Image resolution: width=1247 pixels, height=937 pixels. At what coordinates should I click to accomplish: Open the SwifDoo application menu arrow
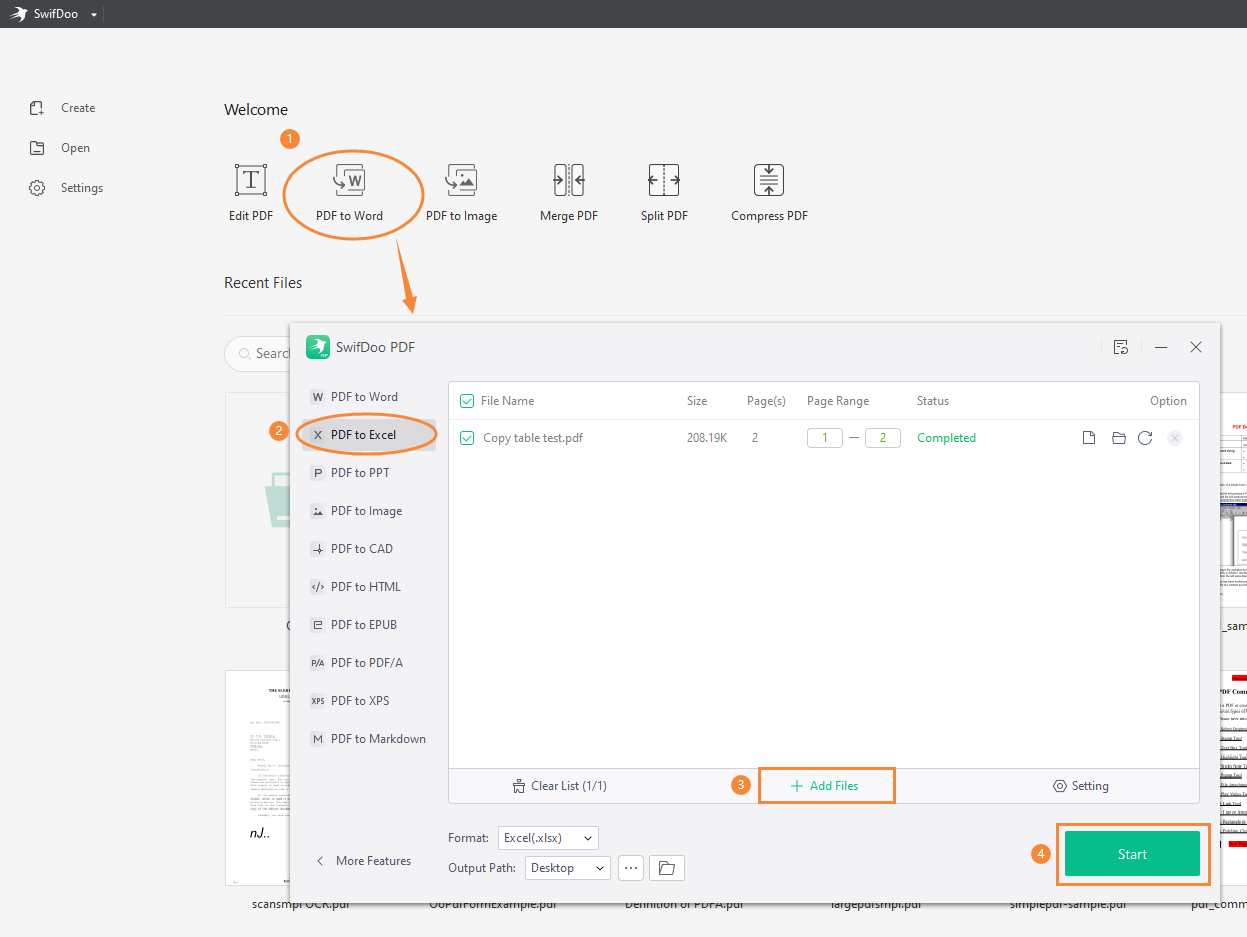94,14
